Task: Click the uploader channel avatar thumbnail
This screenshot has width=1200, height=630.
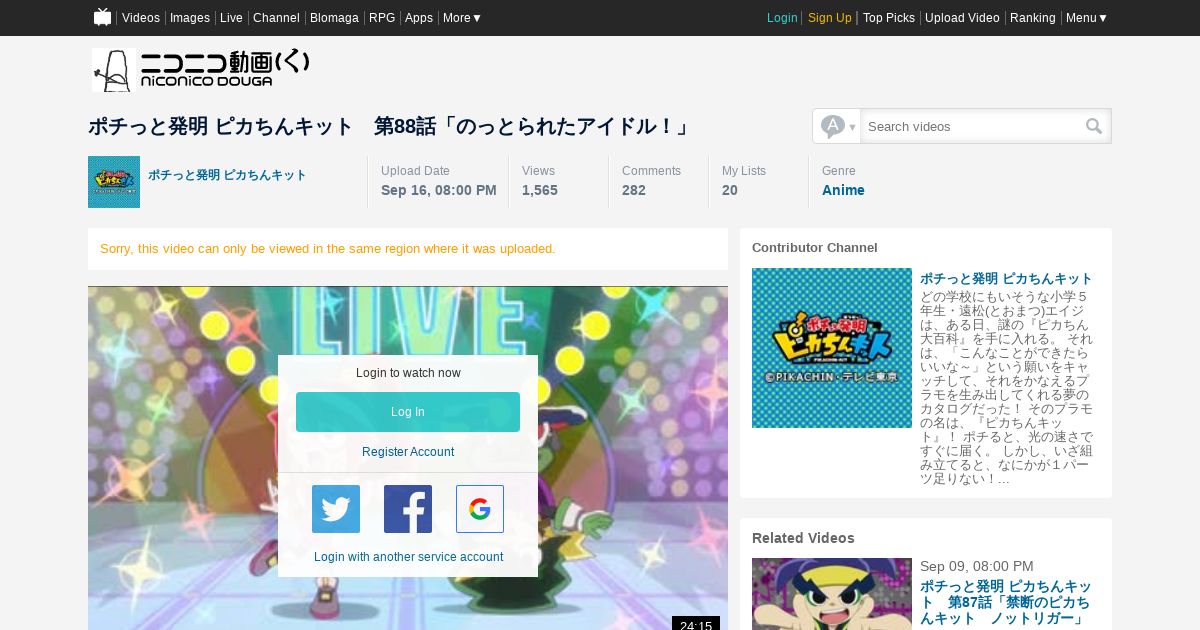Action: click(x=114, y=182)
